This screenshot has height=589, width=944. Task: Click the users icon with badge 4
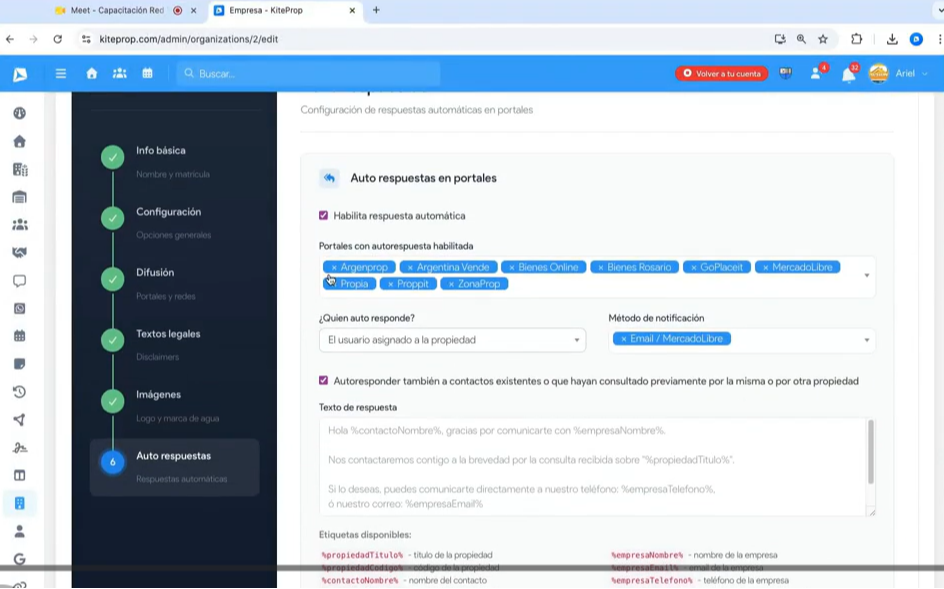[x=817, y=73]
